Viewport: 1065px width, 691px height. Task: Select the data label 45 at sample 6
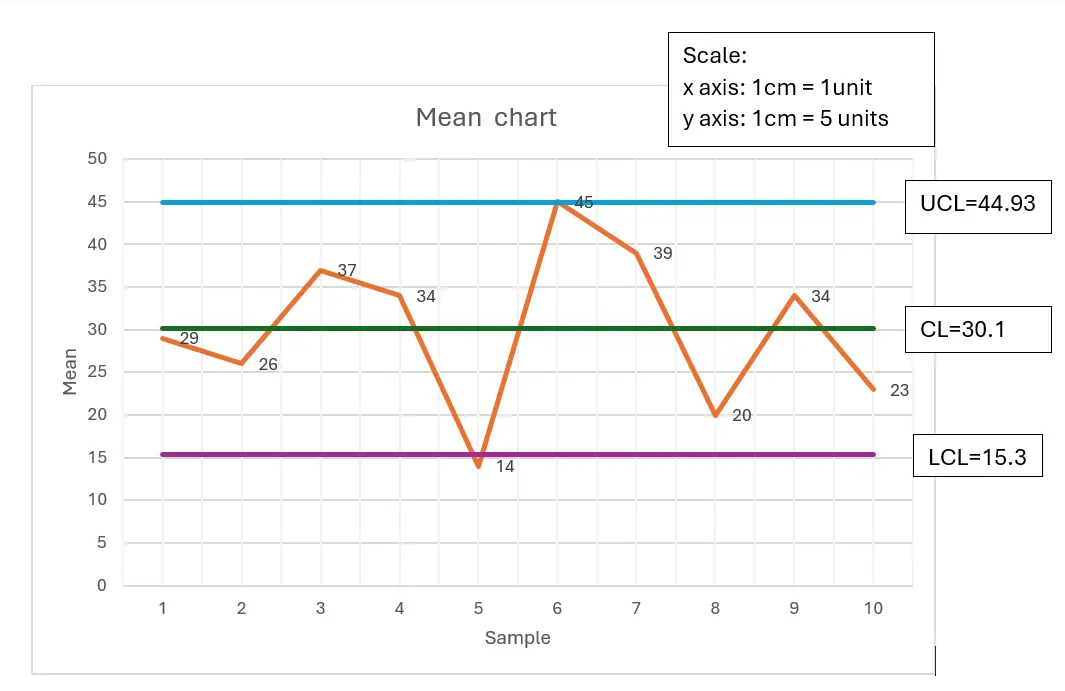[x=584, y=203]
